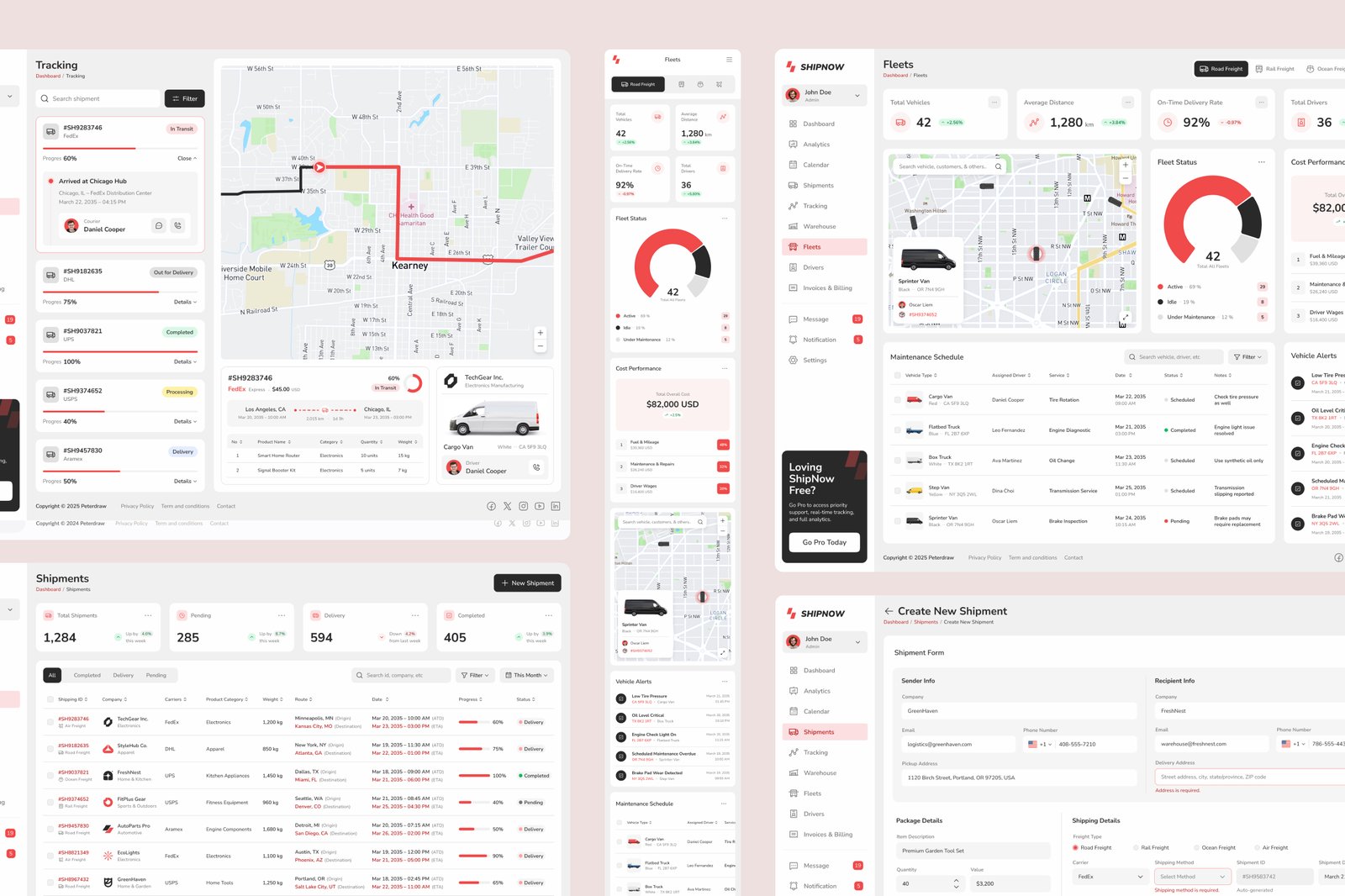1345x896 pixels.
Task: Select the Rail Freight radio button in Shipment Form
Action: [1136, 847]
